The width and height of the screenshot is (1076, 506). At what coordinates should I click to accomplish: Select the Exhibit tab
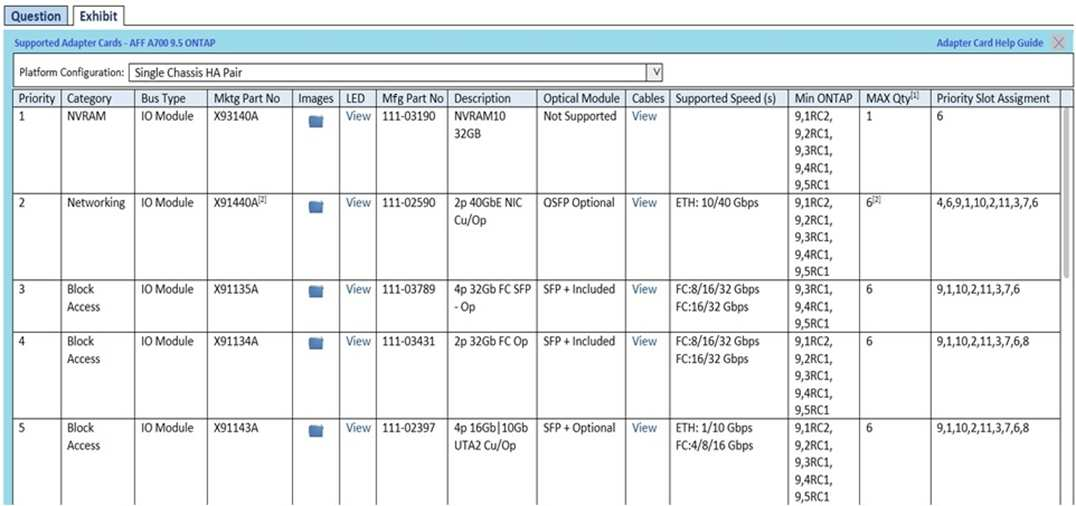pyautogui.click(x=98, y=16)
